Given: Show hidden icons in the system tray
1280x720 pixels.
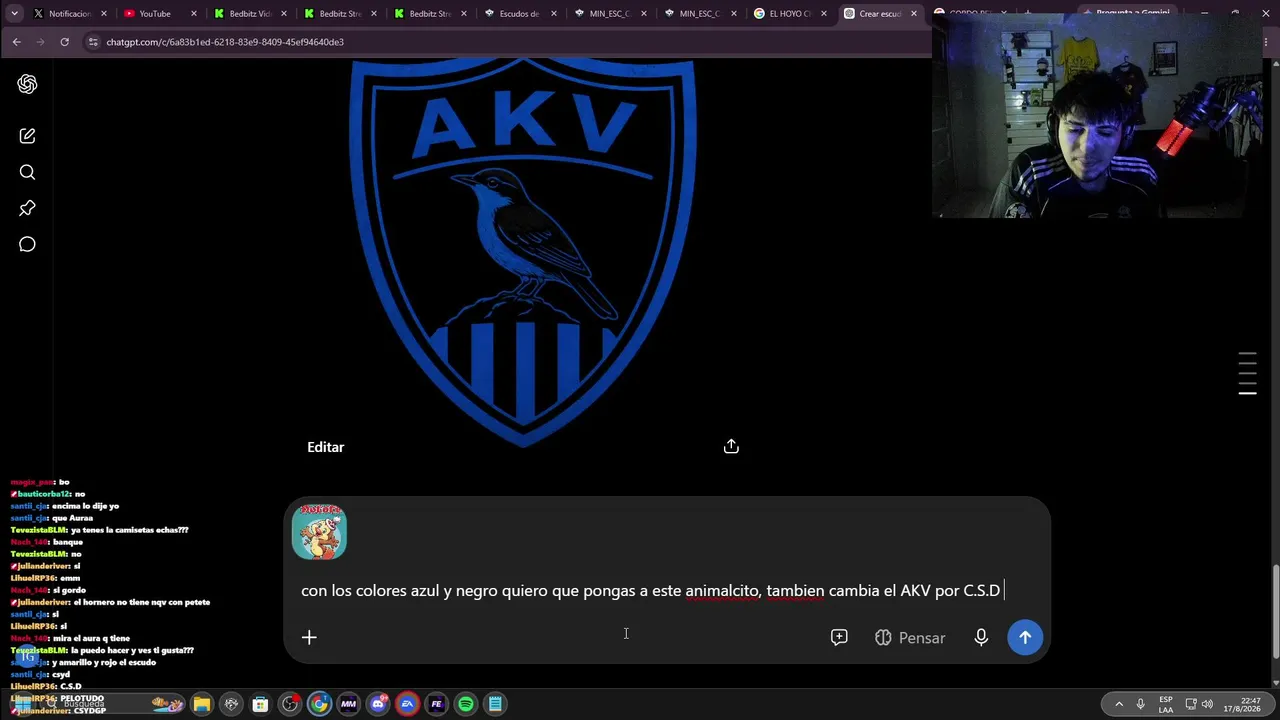Looking at the screenshot, I should [x=1118, y=704].
